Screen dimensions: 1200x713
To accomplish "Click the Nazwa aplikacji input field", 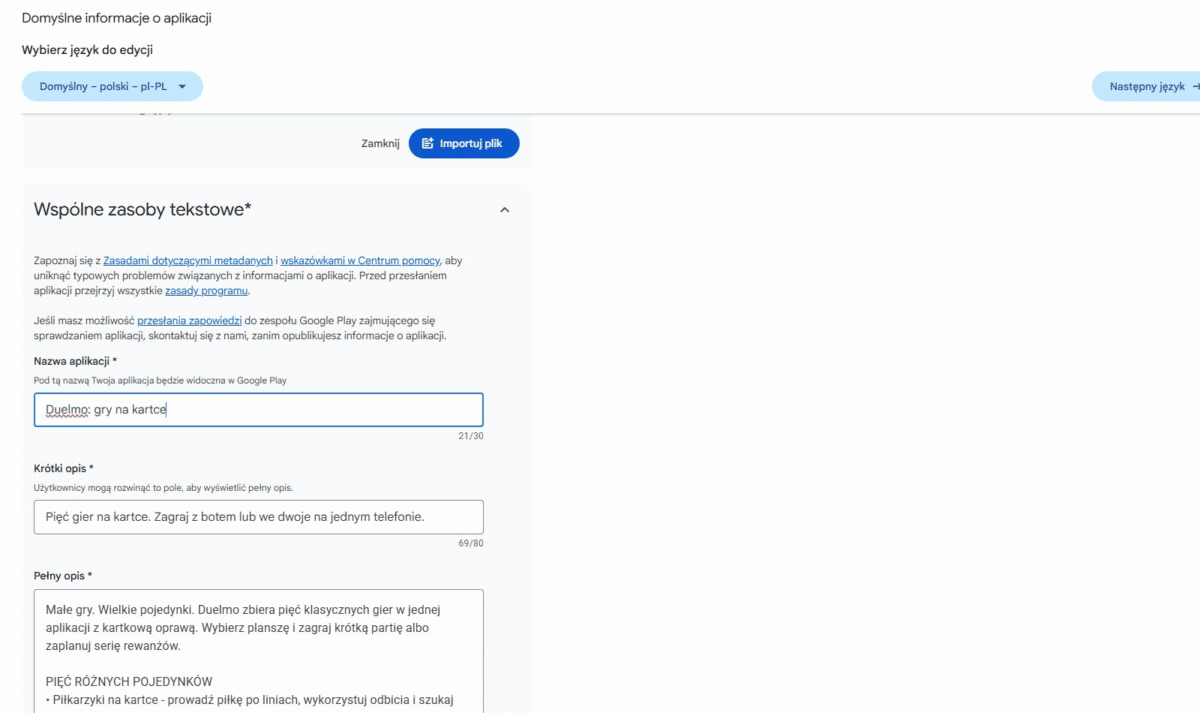I will (258, 410).
